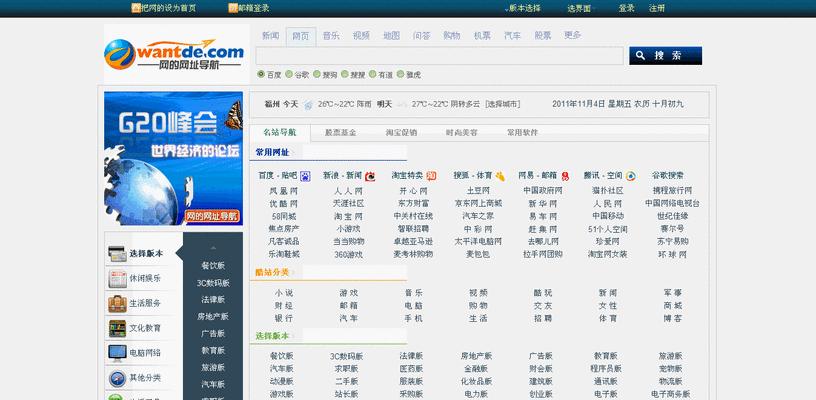This screenshot has height=400, width=816.
Task: Open the 购物 category under 酷站分类
Action: 478,306
